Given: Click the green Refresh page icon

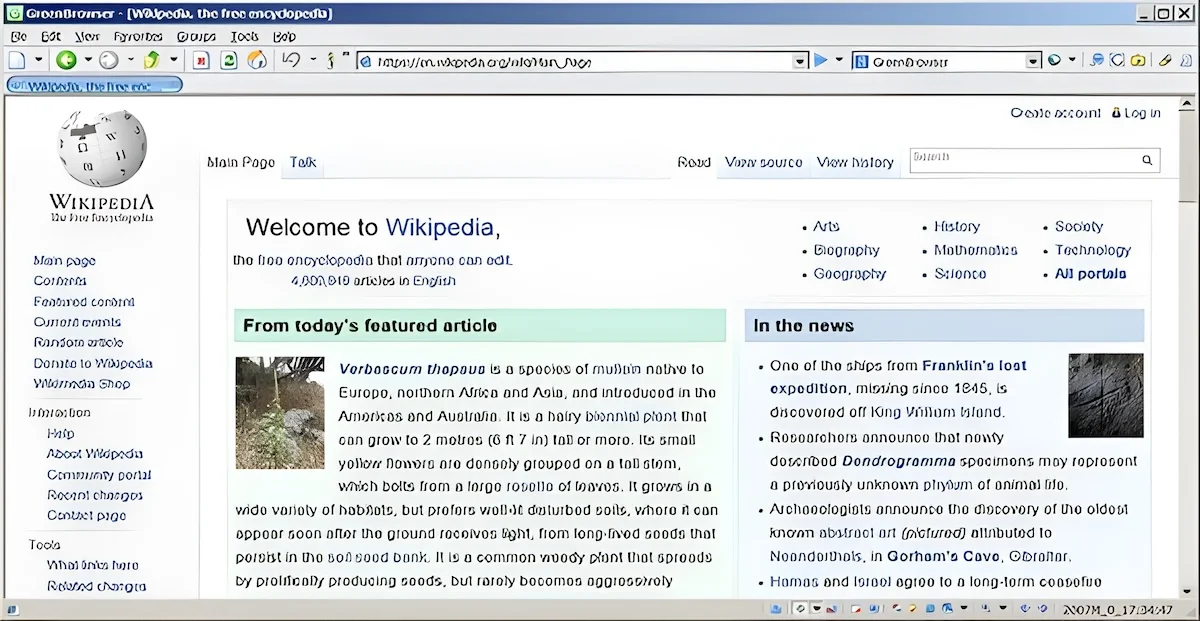Looking at the screenshot, I should point(229,60).
